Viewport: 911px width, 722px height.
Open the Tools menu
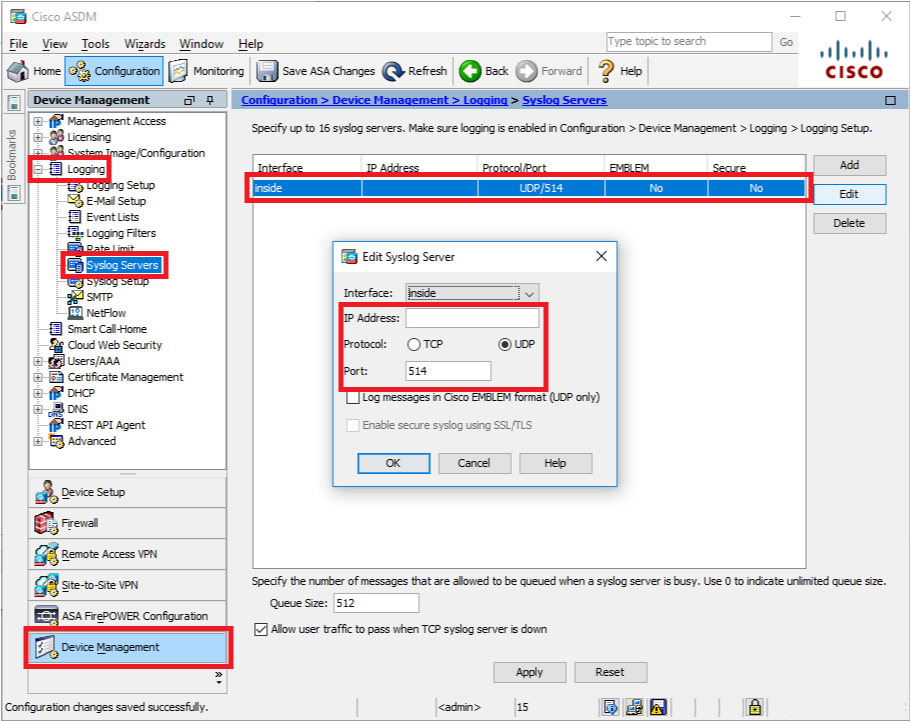[95, 44]
